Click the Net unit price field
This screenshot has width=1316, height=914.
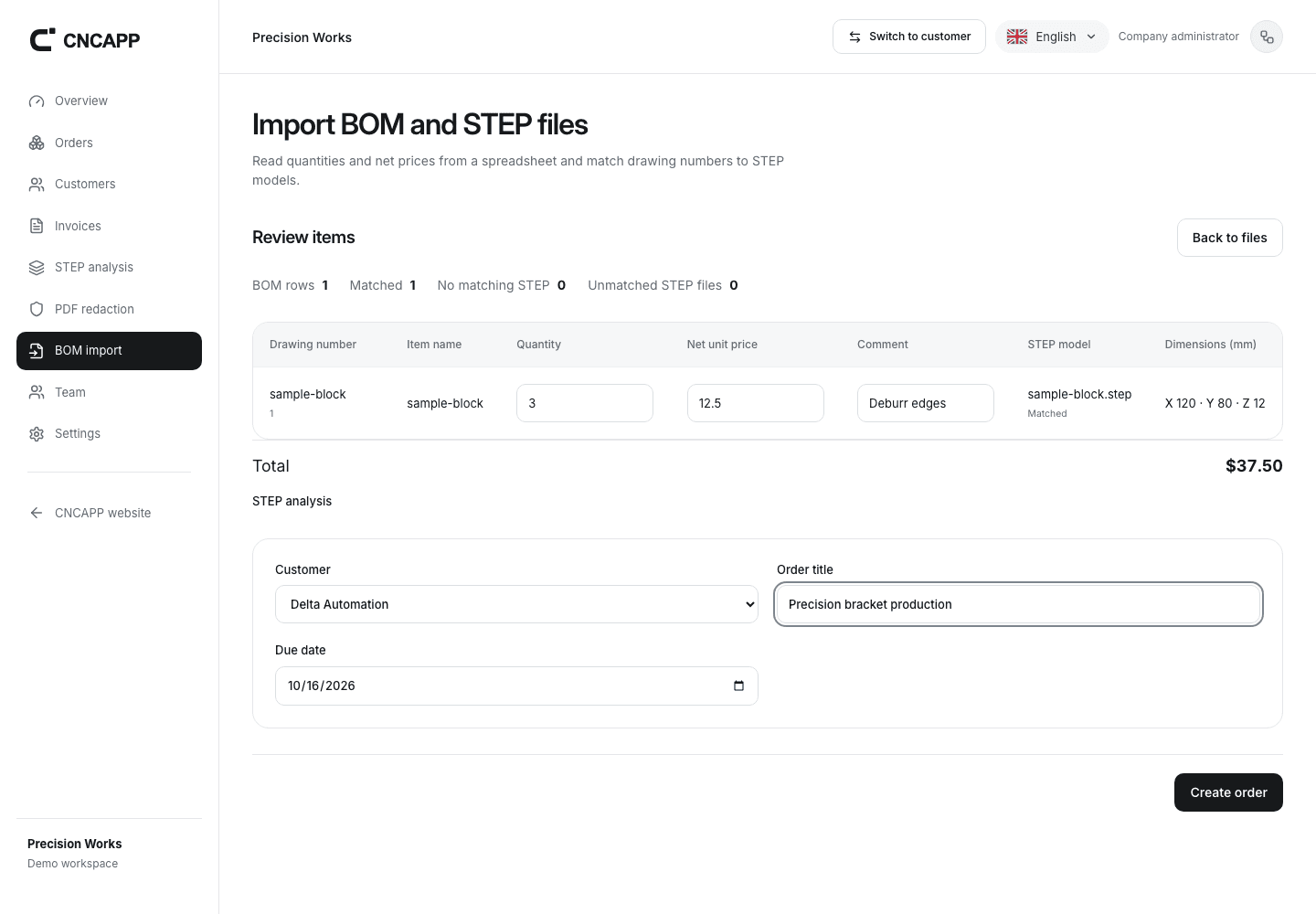pos(756,403)
